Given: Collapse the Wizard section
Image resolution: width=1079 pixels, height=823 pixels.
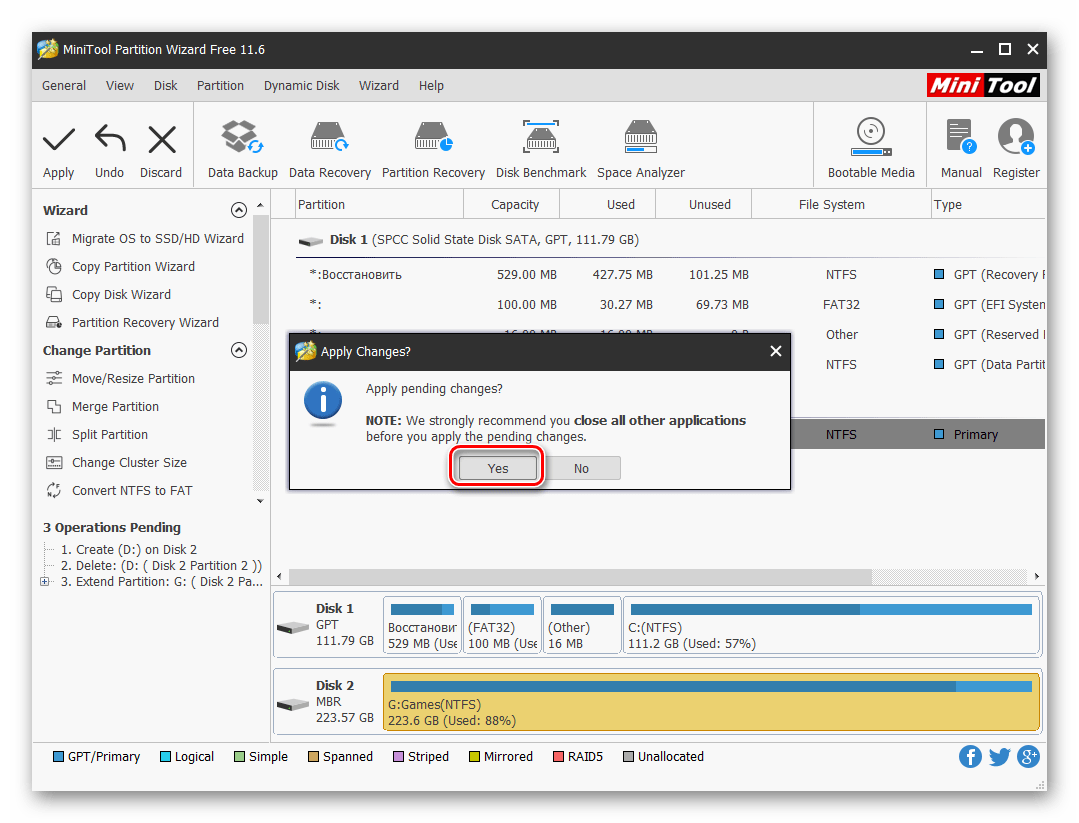Looking at the screenshot, I should pos(238,210).
